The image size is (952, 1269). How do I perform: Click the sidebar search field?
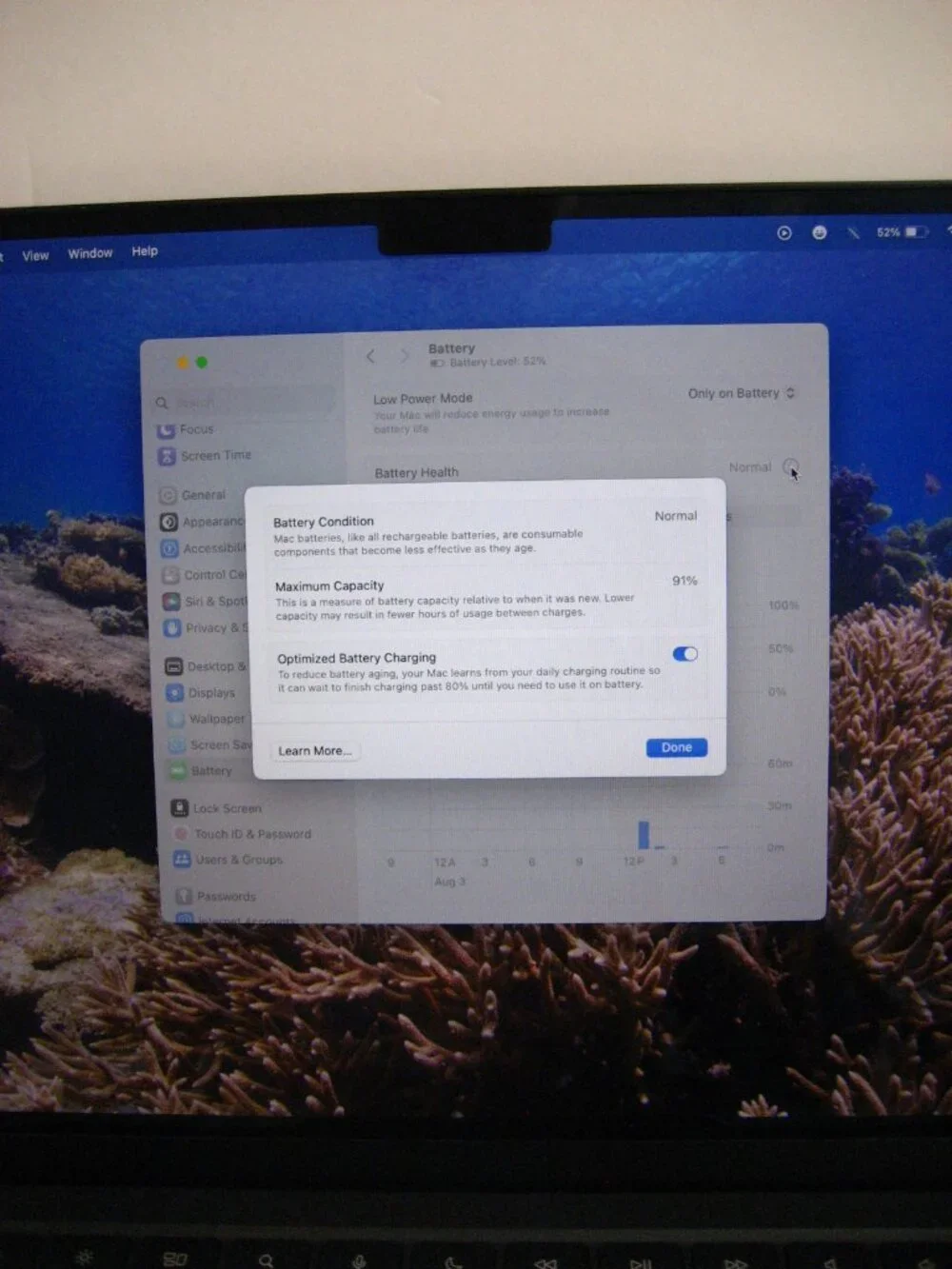[x=246, y=403]
